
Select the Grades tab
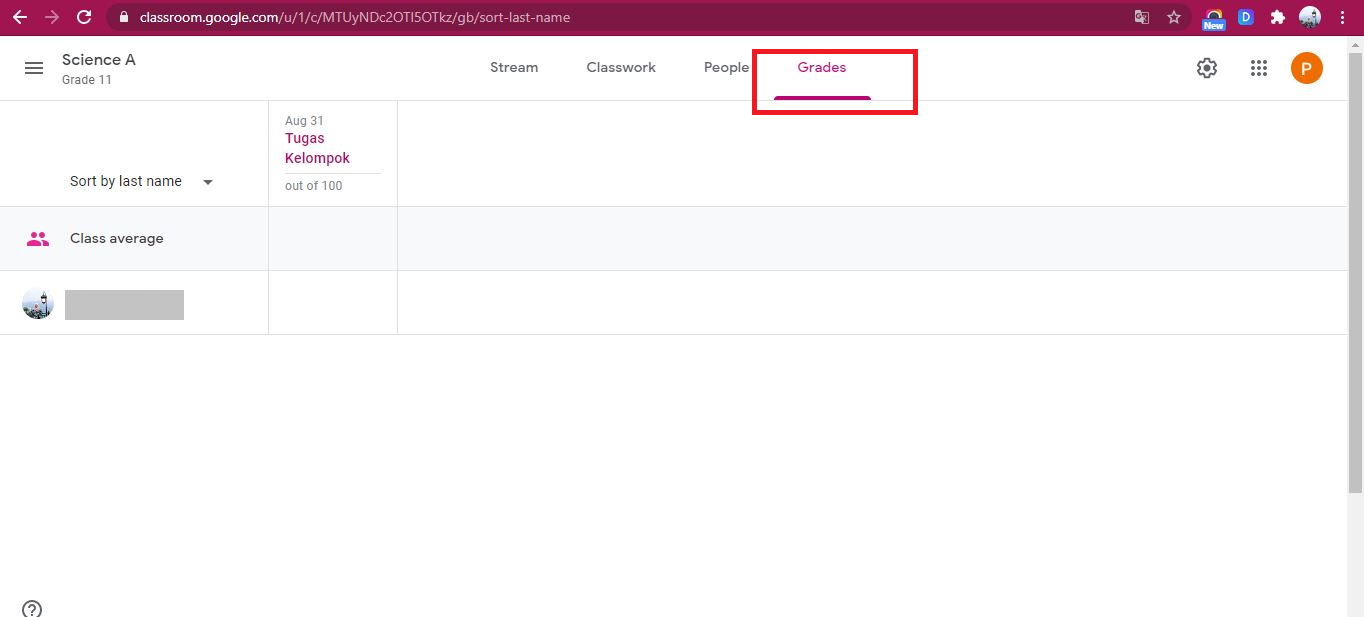click(822, 68)
